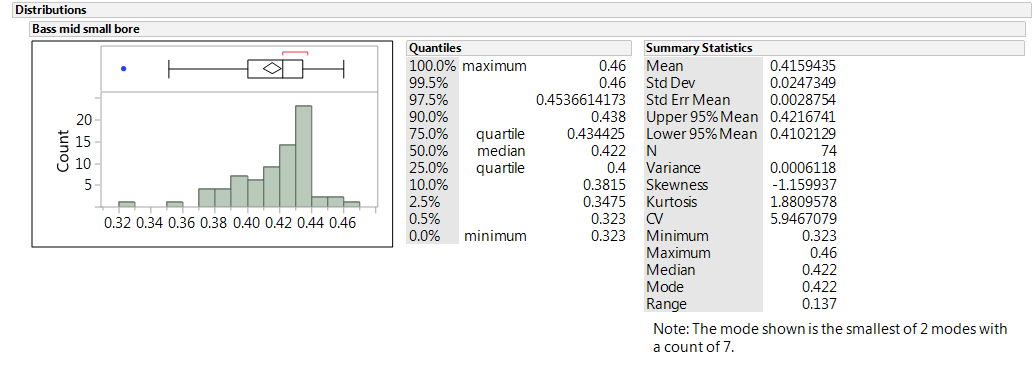This screenshot has height=366, width=1034.
Task: Click the Skewness label
Action: click(x=677, y=185)
